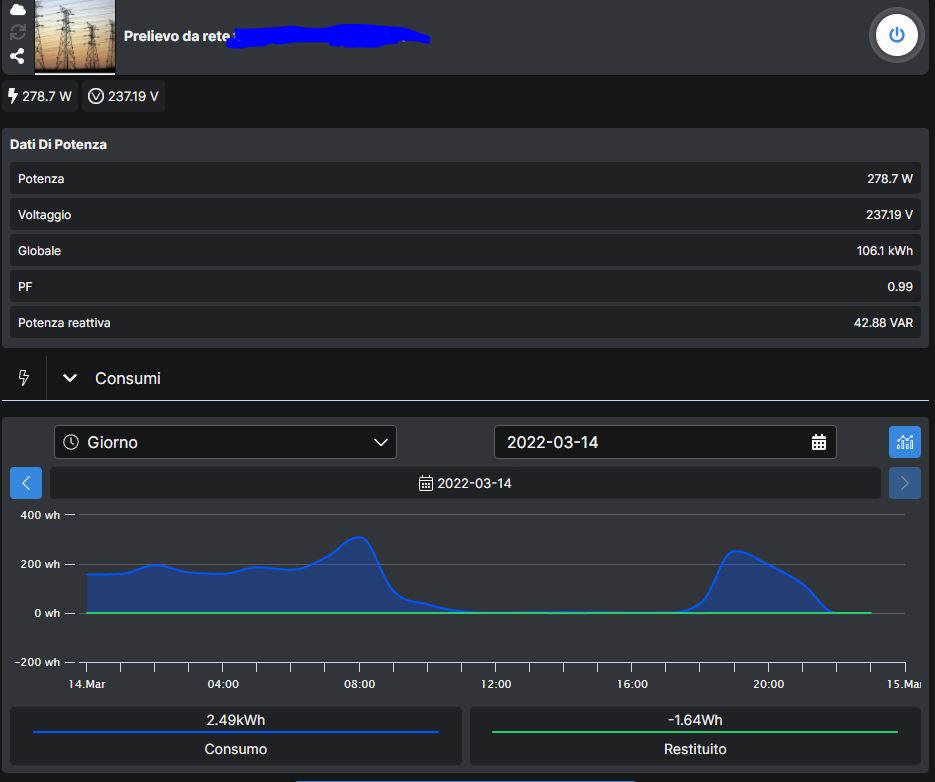935x782 pixels.
Task: Click the cloud connection icon
Action: pyautogui.click(x=17, y=9)
